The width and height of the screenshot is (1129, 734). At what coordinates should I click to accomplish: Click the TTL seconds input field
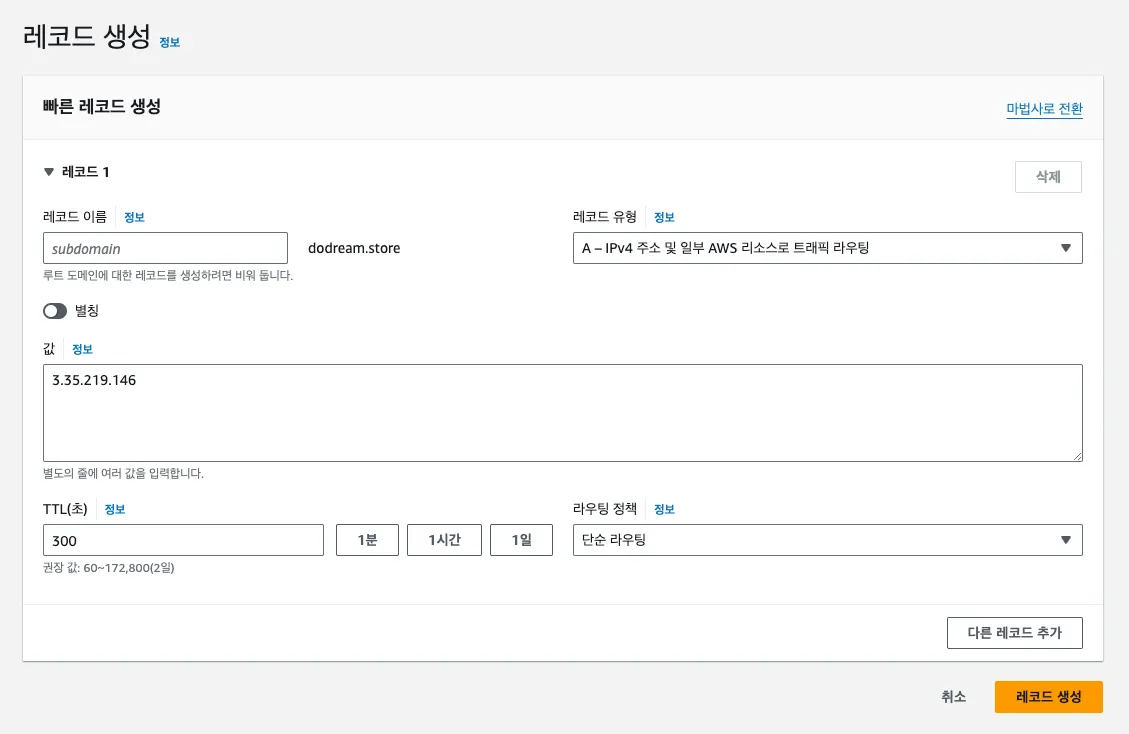coord(183,540)
